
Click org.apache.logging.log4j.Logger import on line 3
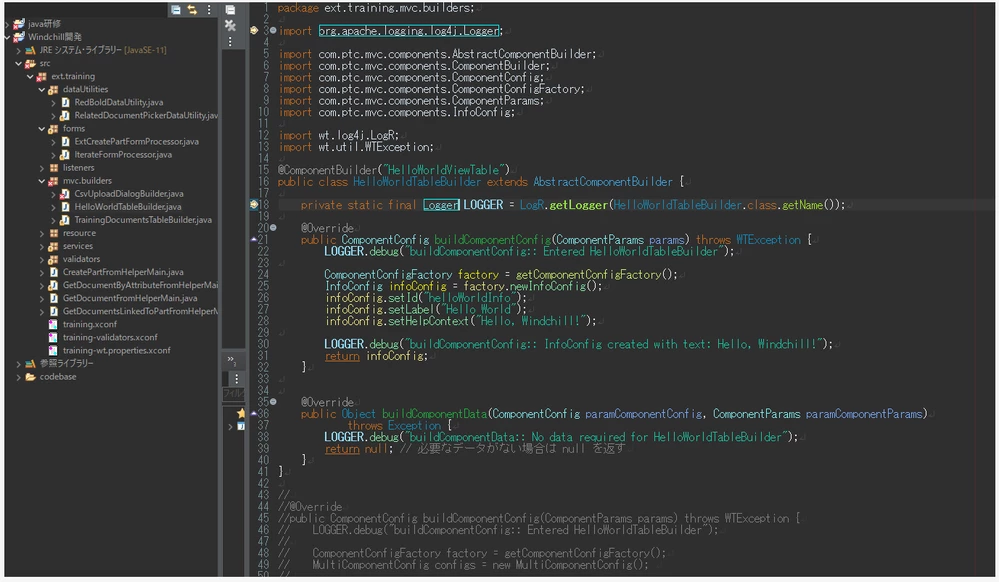tap(410, 31)
